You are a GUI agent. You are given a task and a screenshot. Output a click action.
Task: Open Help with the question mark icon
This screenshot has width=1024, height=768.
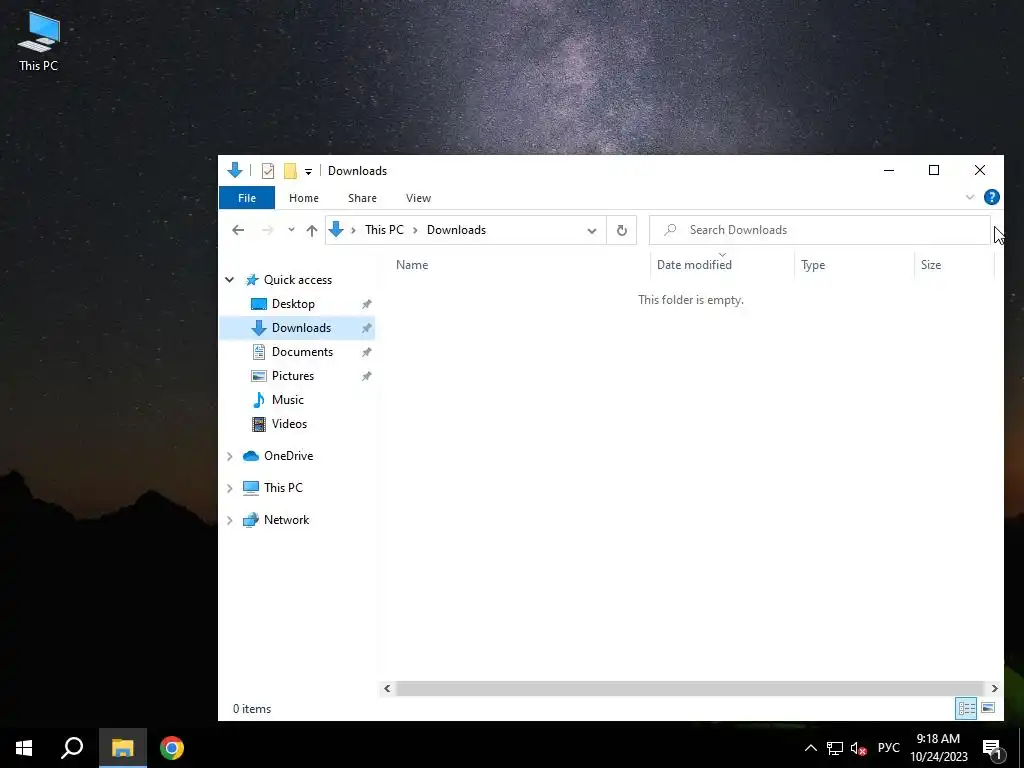(991, 197)
